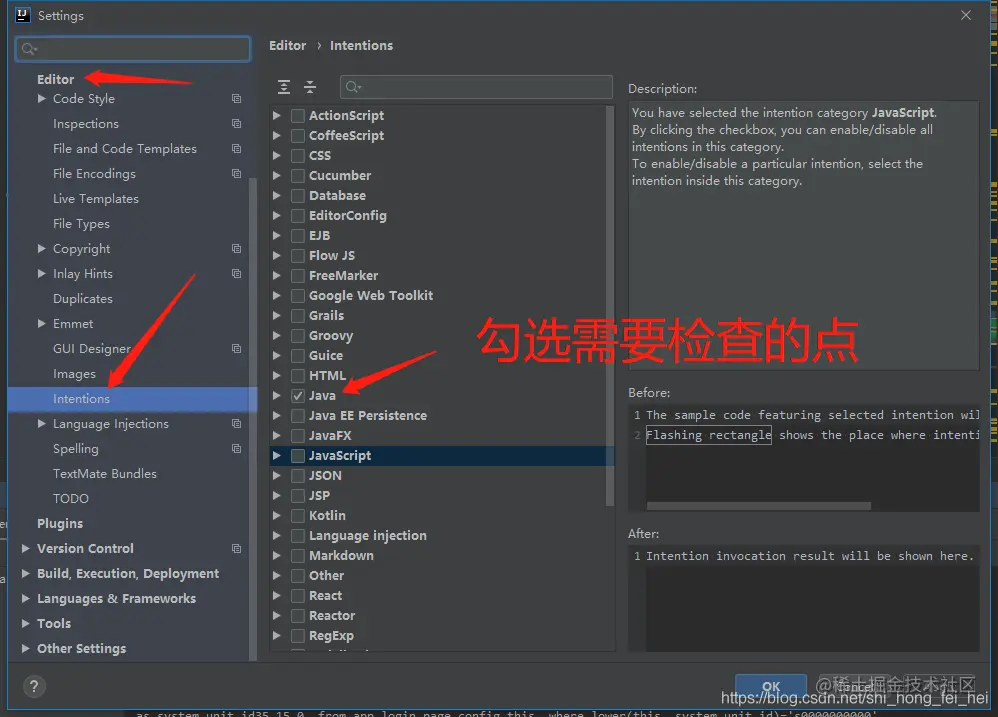Click the intentions list vertical scrollbar
This screenshot has height=717, width=998.
click(x=610, y=305)
